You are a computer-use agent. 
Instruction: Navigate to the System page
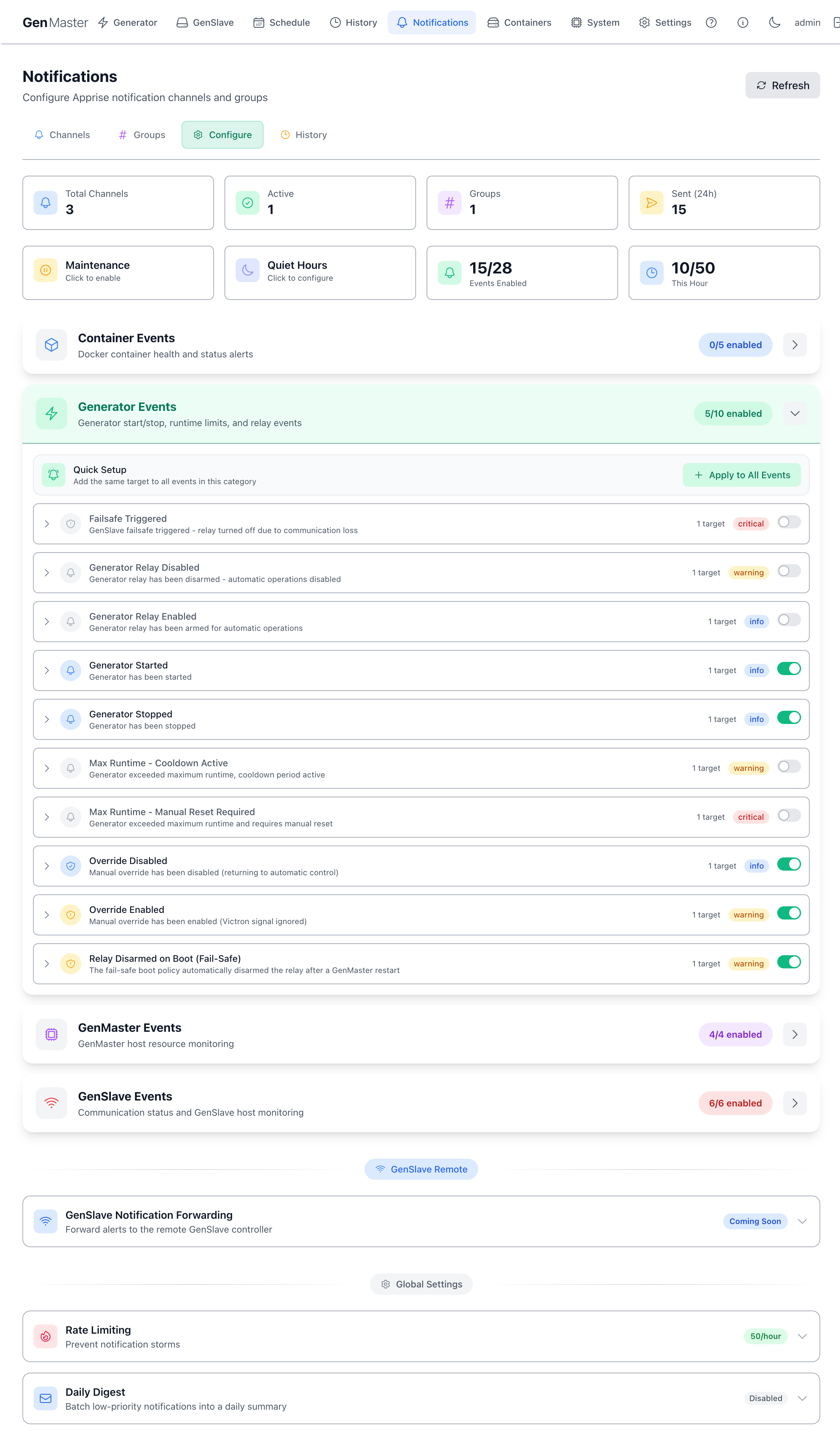595,22
